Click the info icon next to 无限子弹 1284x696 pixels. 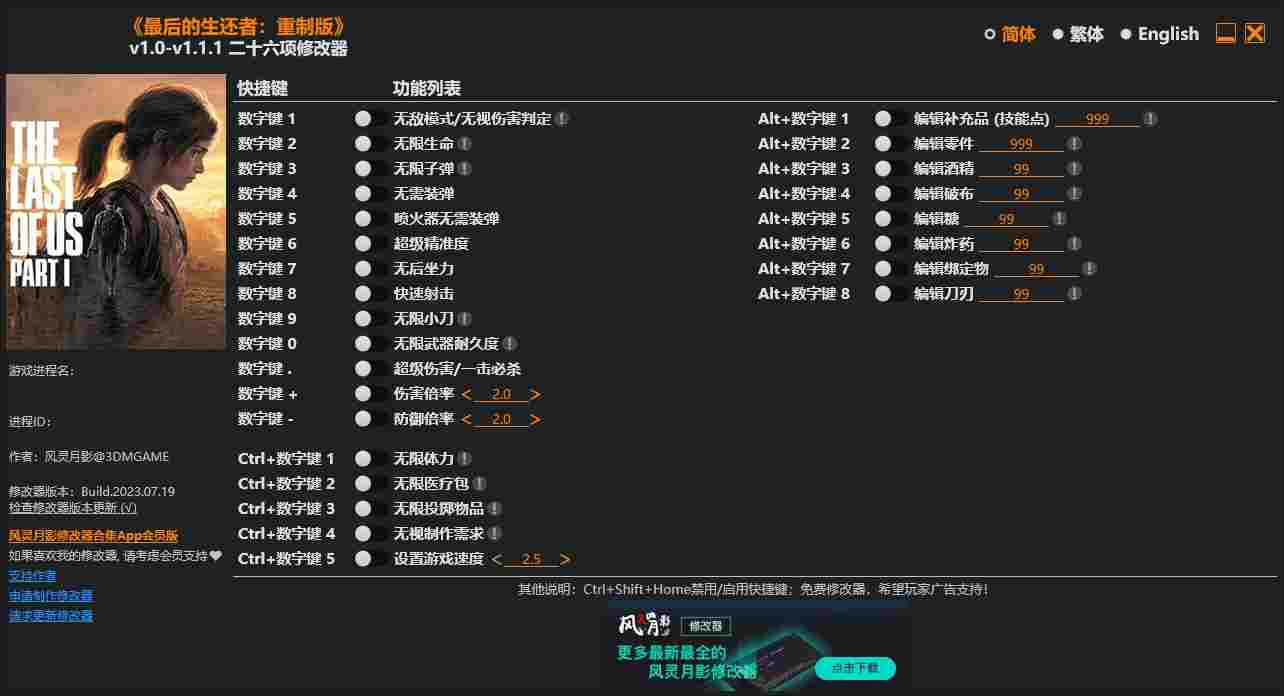click(465, 169)
